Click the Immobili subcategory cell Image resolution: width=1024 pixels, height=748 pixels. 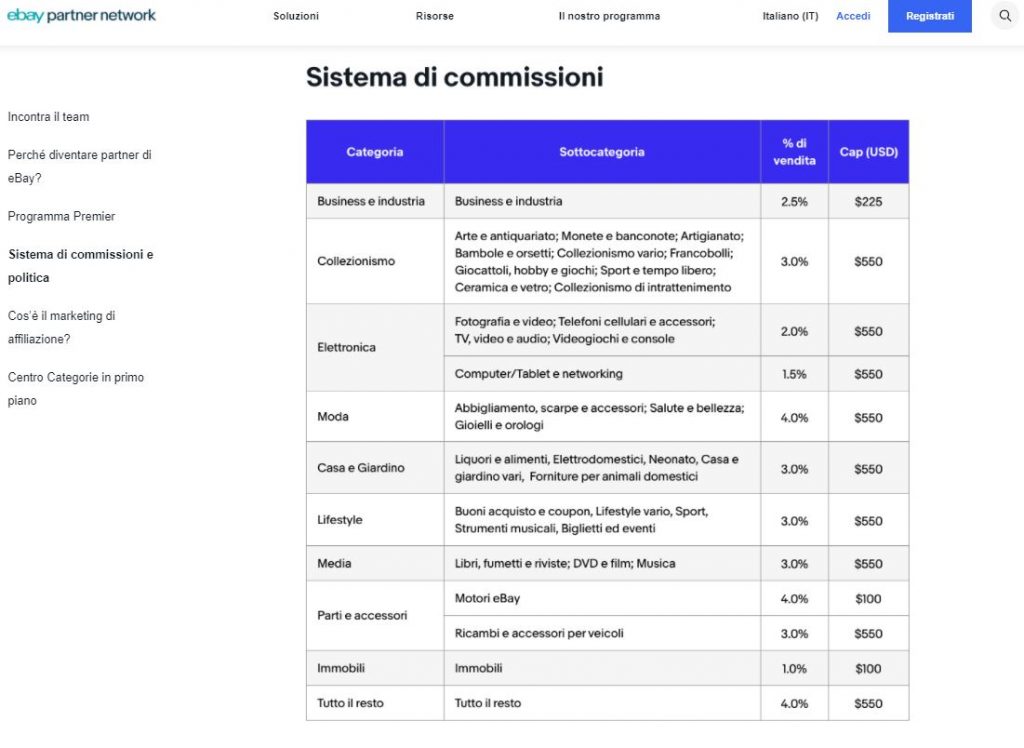pos(602,668)
